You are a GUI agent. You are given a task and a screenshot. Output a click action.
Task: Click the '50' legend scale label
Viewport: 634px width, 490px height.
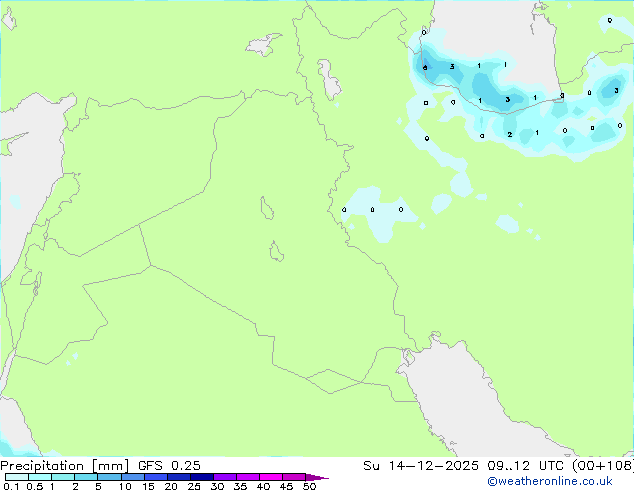pyautogui.click(x=309, y=486)
